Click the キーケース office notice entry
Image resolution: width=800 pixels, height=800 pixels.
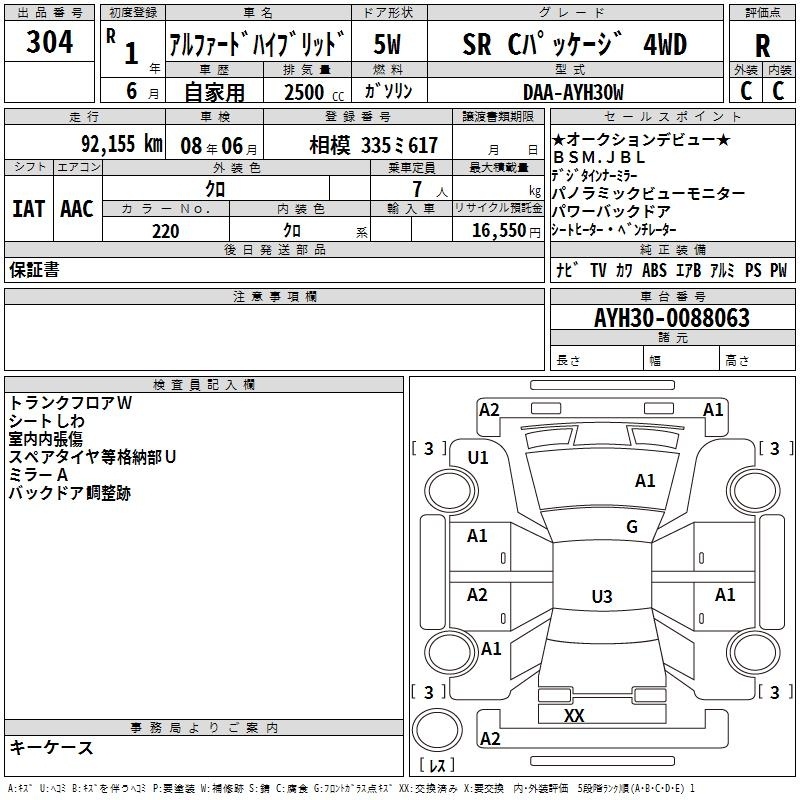coord(52,747)
